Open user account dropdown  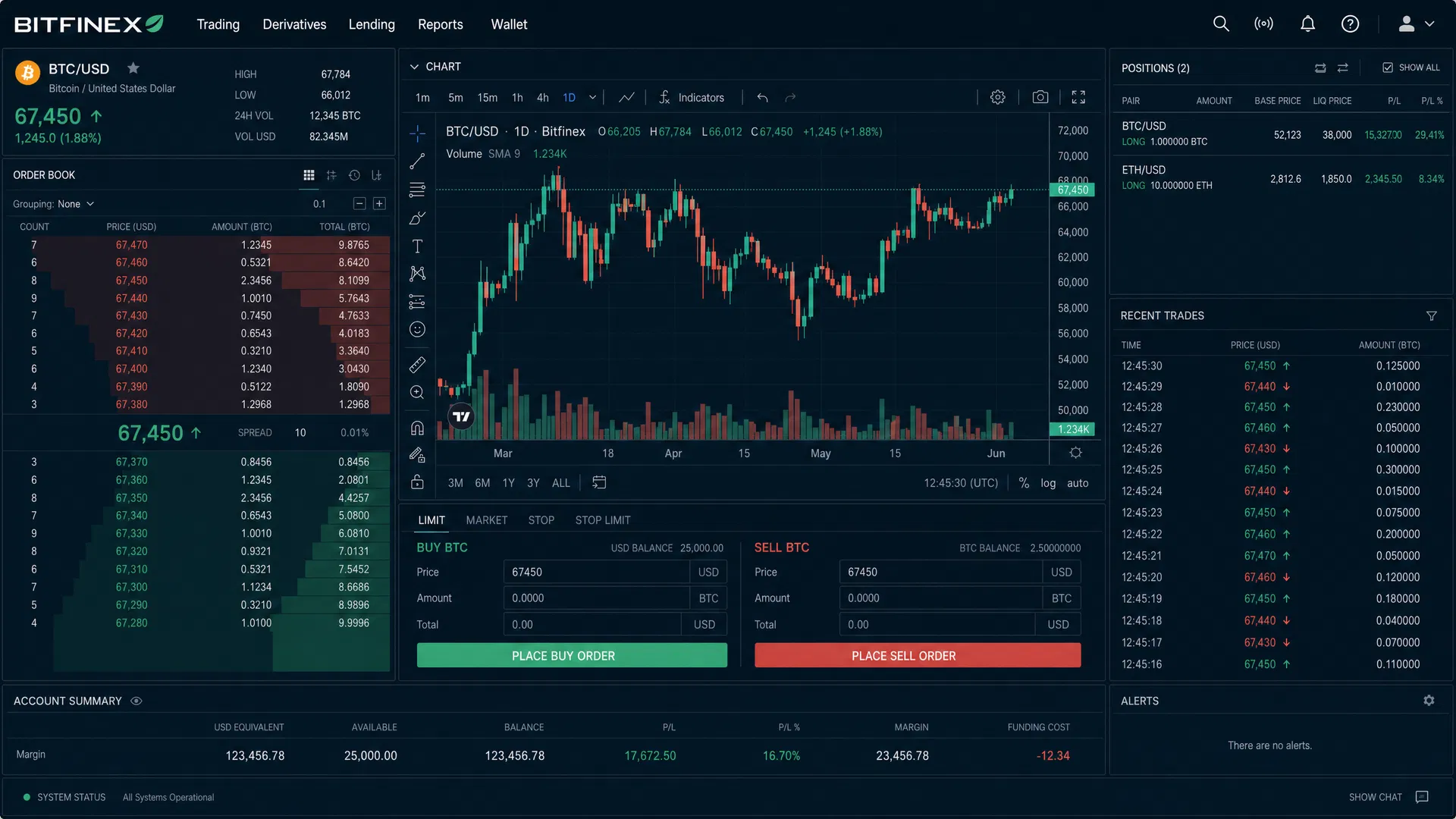coord(1416,24)
